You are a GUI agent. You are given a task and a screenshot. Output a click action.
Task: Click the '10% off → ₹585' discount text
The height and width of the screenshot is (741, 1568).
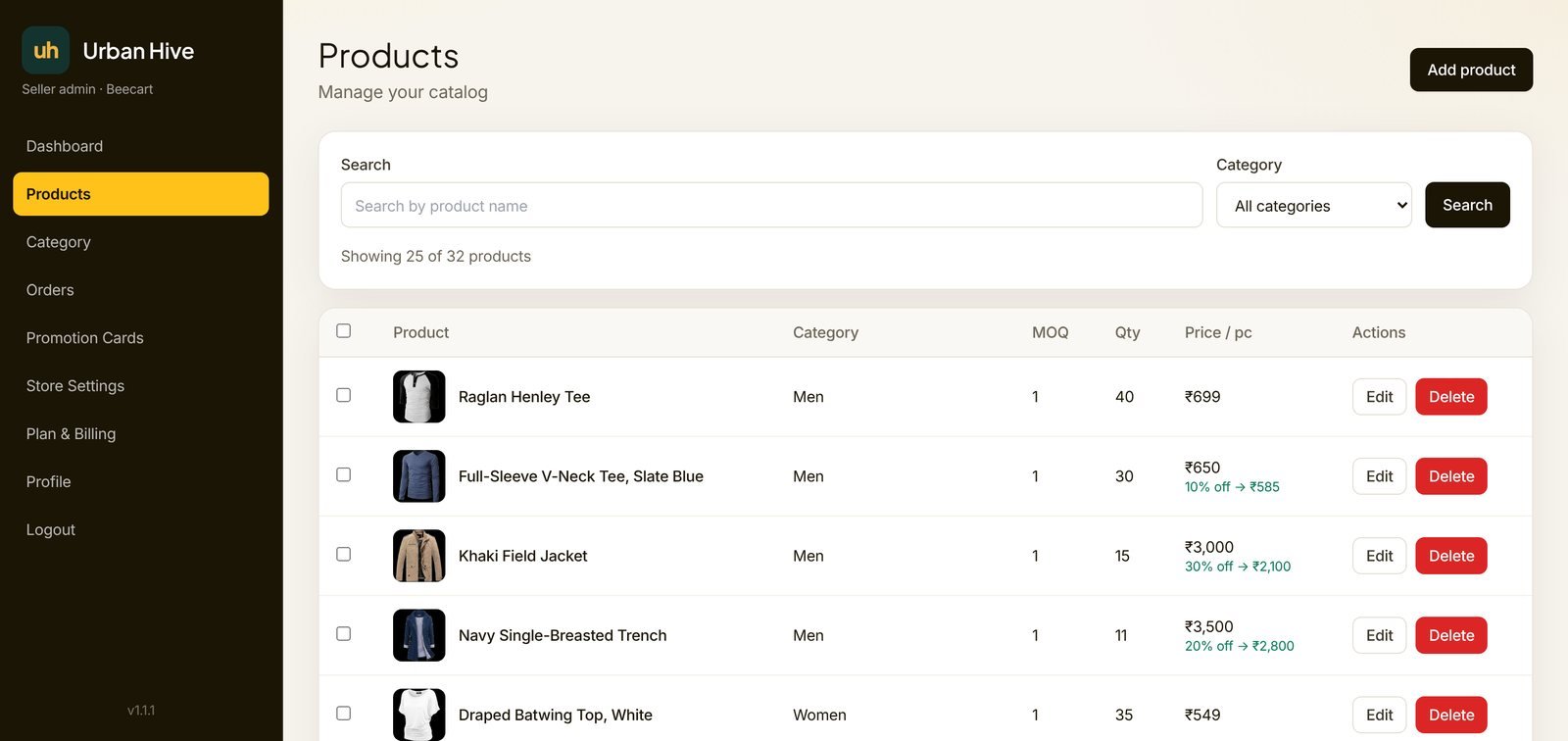[x=1232, y=487]
